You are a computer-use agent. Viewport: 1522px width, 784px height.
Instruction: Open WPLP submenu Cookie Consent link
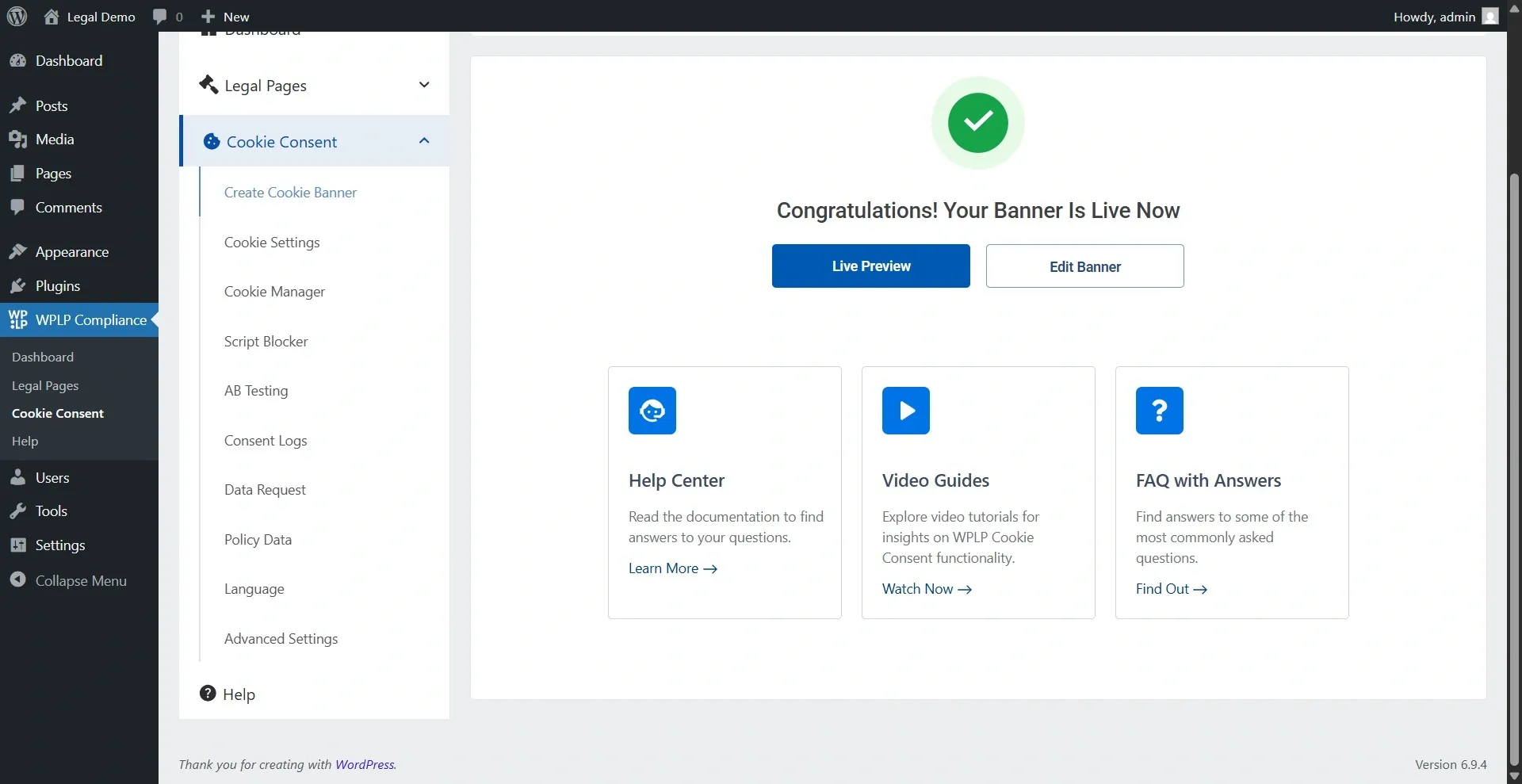58,414
